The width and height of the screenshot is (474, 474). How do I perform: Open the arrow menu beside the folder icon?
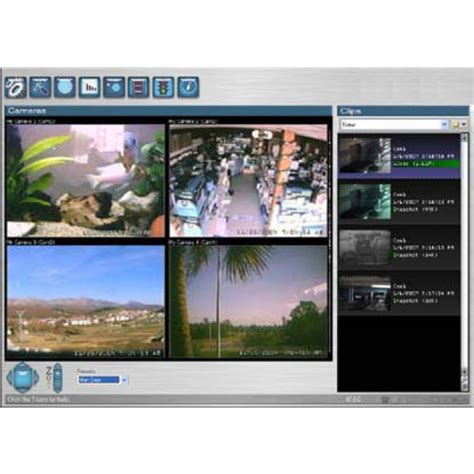(463, 125)
